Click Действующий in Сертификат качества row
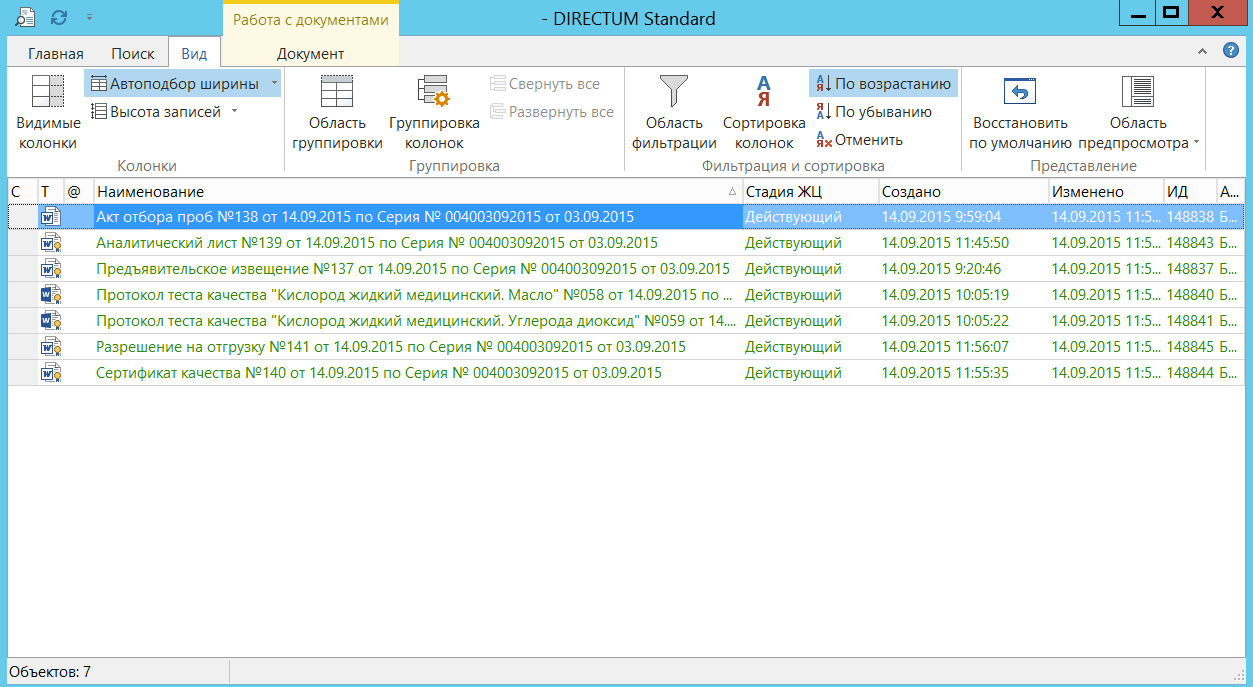Image resolution: width=1253 pixels, height=687 pixels. pyautogui.click(x=794, y=373)
